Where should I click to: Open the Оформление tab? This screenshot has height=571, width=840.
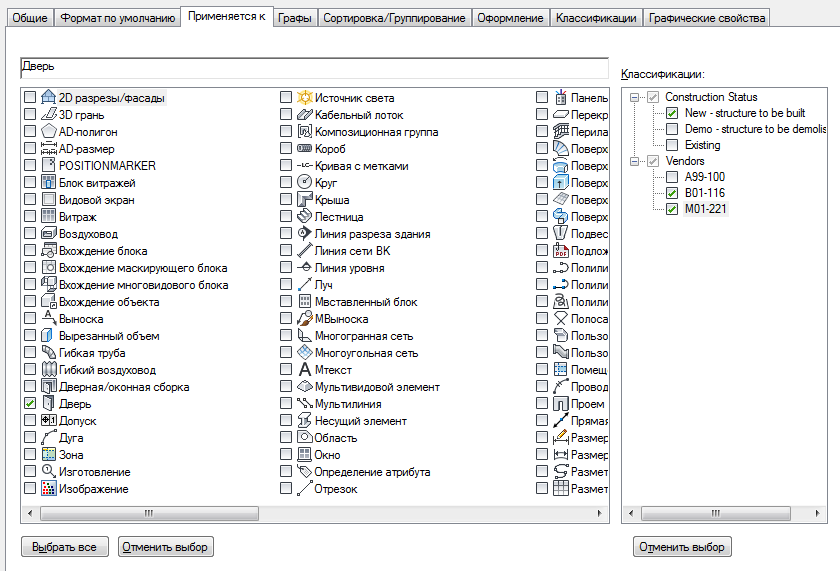510,18
